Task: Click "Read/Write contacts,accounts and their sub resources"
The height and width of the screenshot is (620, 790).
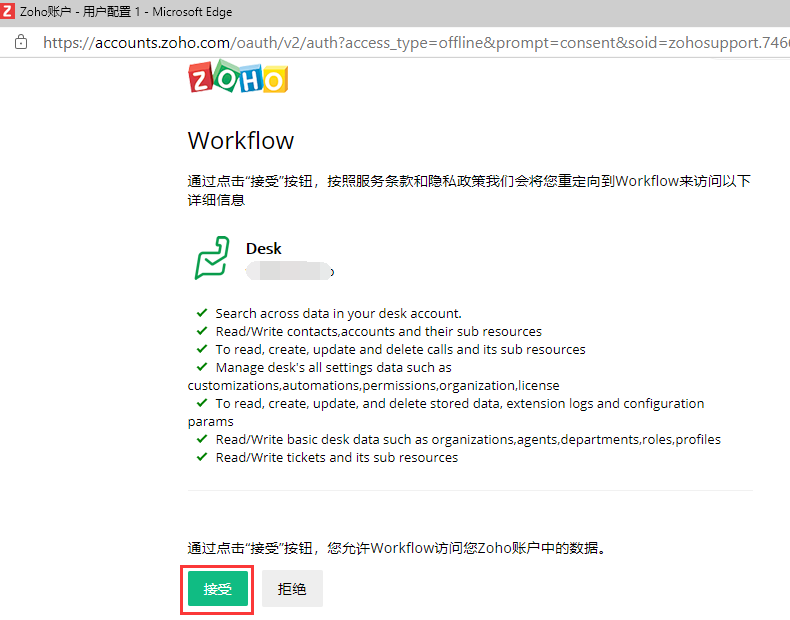Action: pyautogui.click(x=378, y=331)
